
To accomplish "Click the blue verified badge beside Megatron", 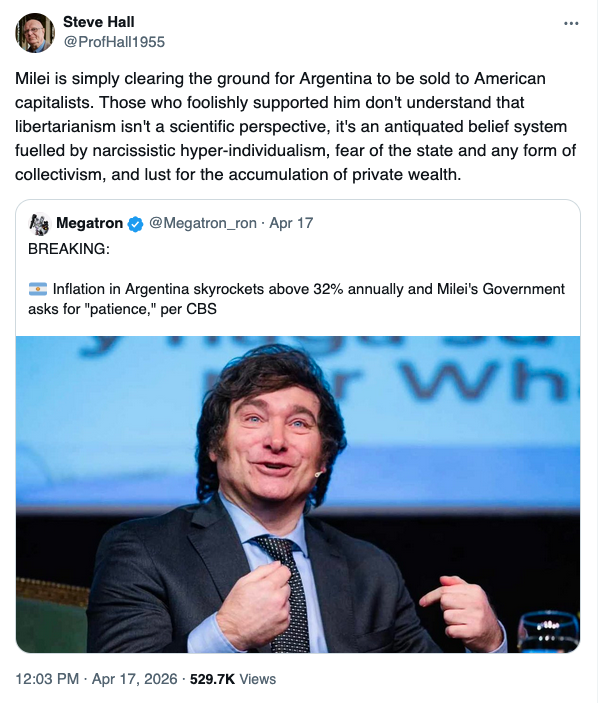I will tap(135, 223).
